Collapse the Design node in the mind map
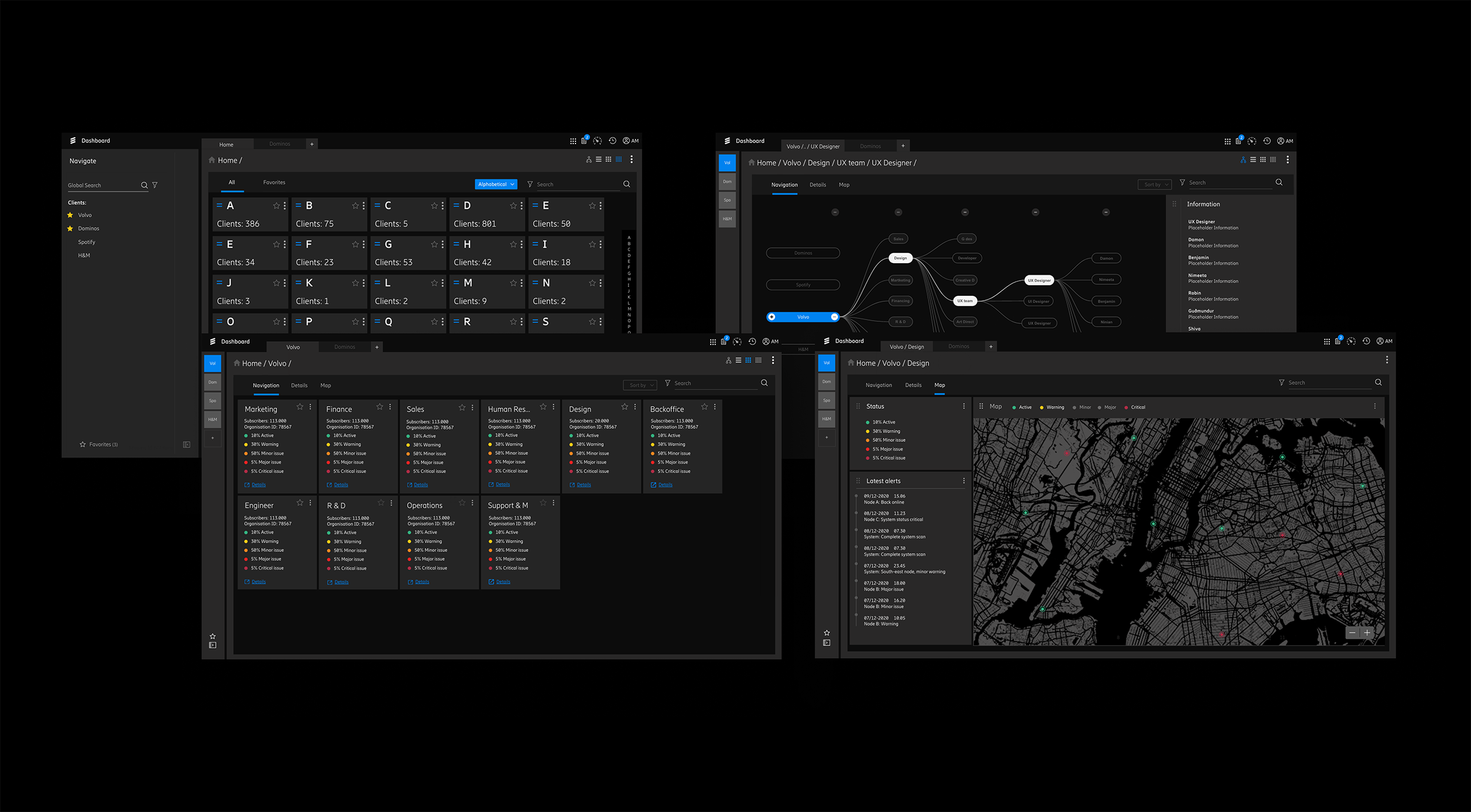 (898, 212)
